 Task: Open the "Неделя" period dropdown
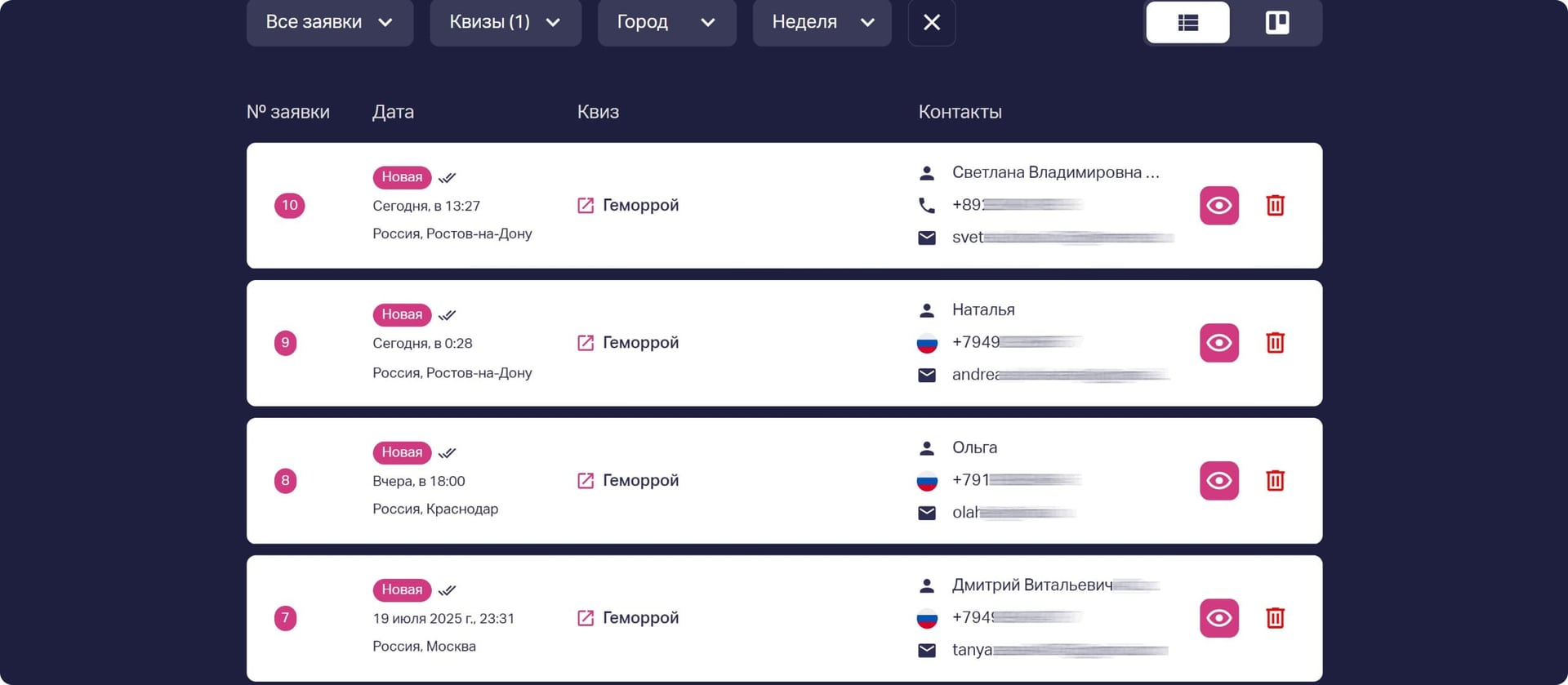click(822, 22)
